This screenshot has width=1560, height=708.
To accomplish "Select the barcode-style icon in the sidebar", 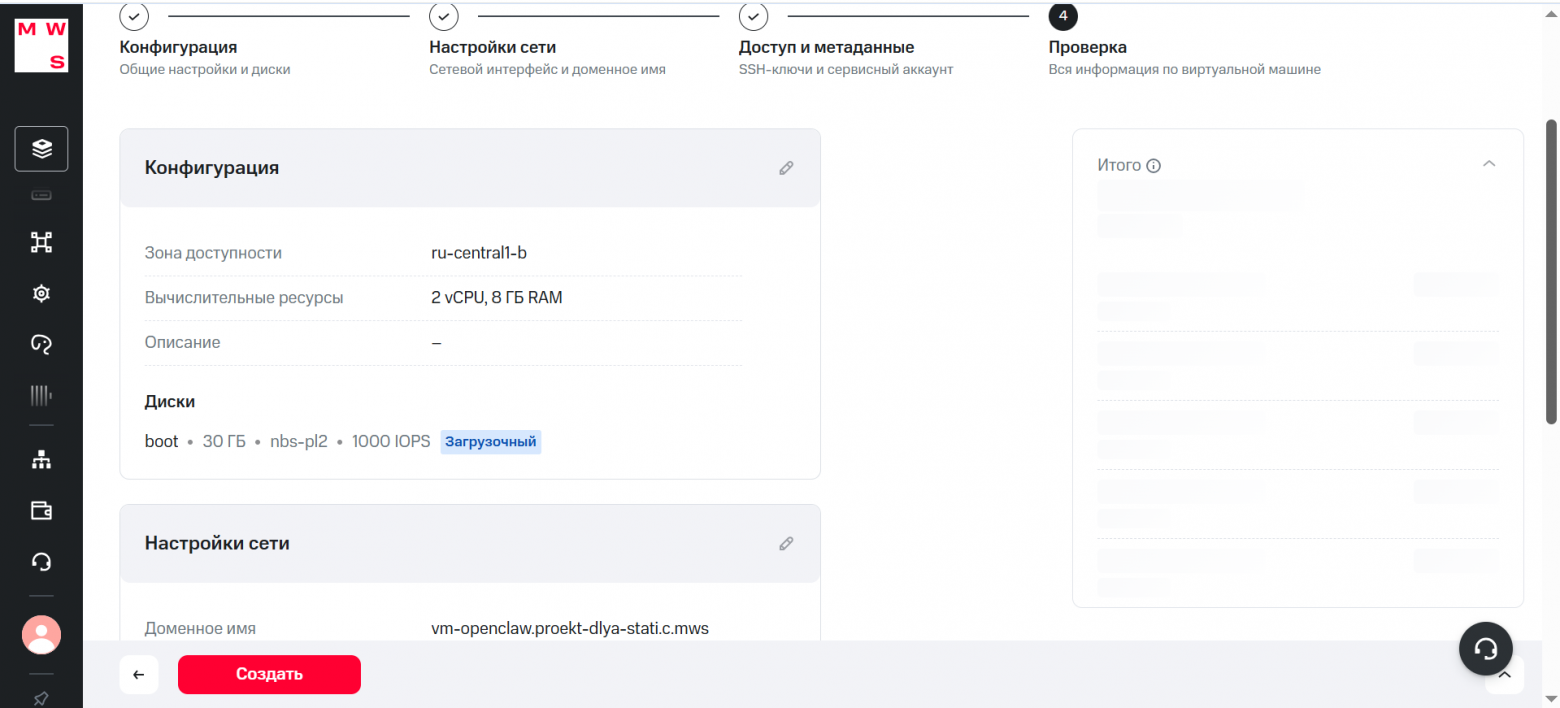I will pyautogui.click(x=40, y=394).
